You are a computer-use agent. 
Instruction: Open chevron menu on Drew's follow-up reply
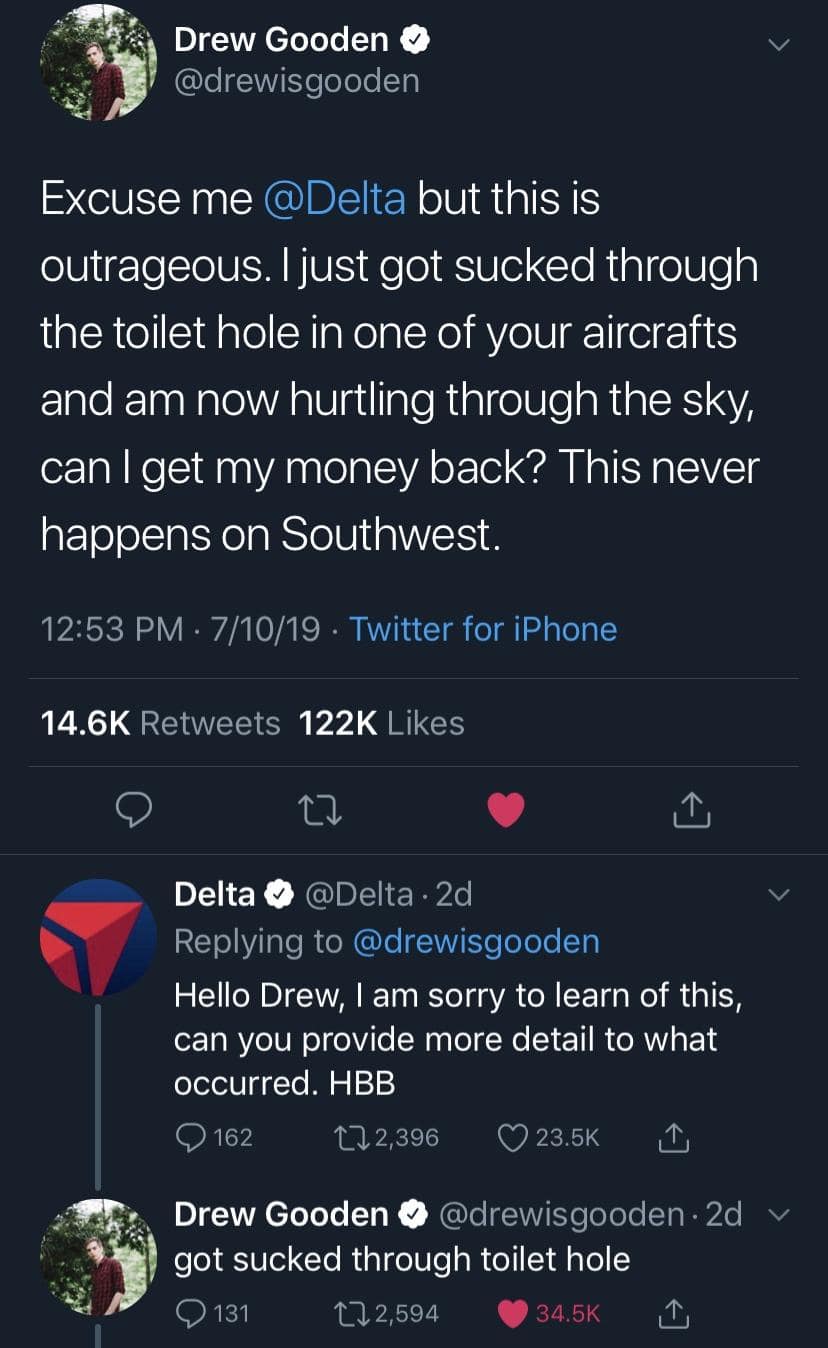(779, 1215)
